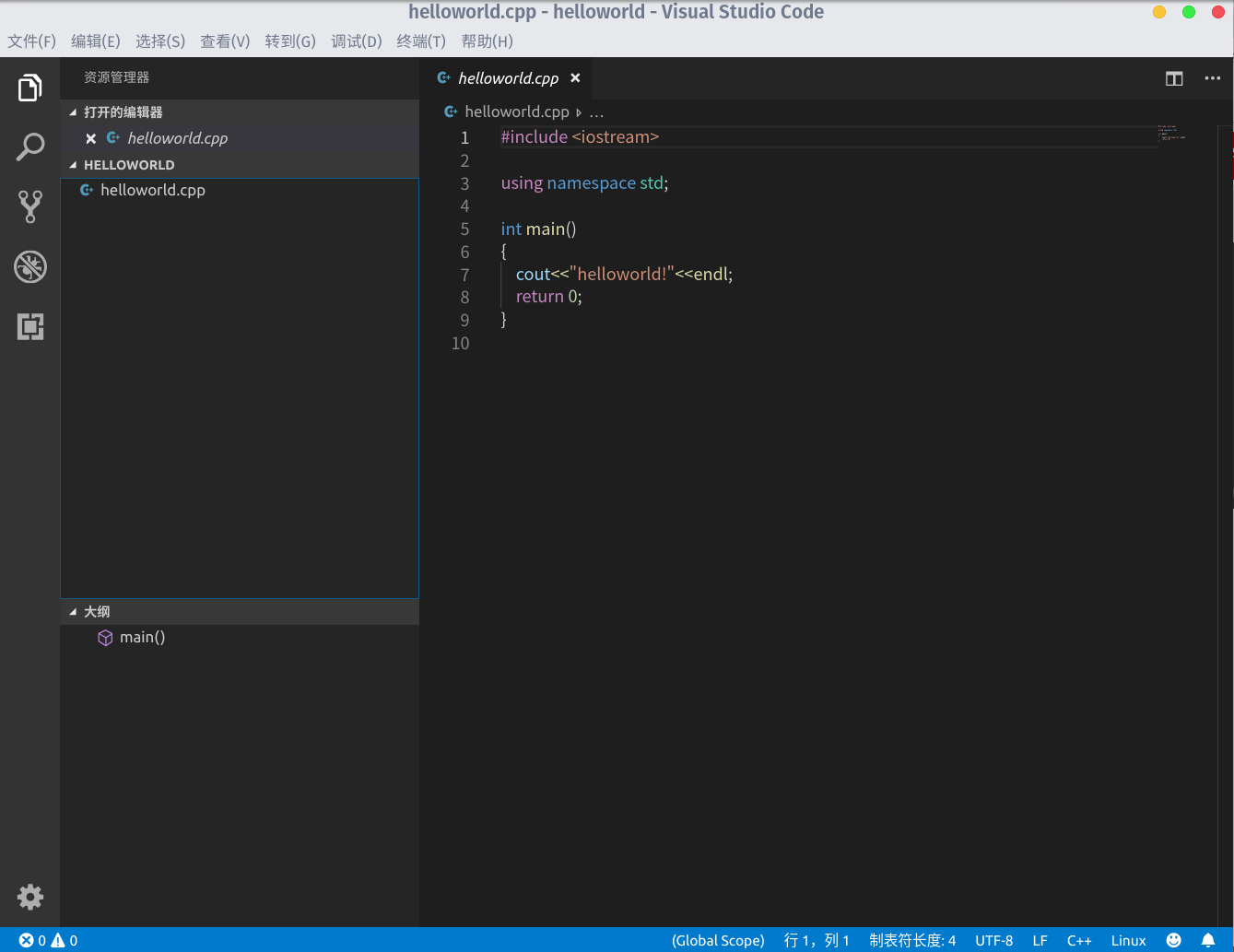Open the Source Control view

(x=29, y=206)
